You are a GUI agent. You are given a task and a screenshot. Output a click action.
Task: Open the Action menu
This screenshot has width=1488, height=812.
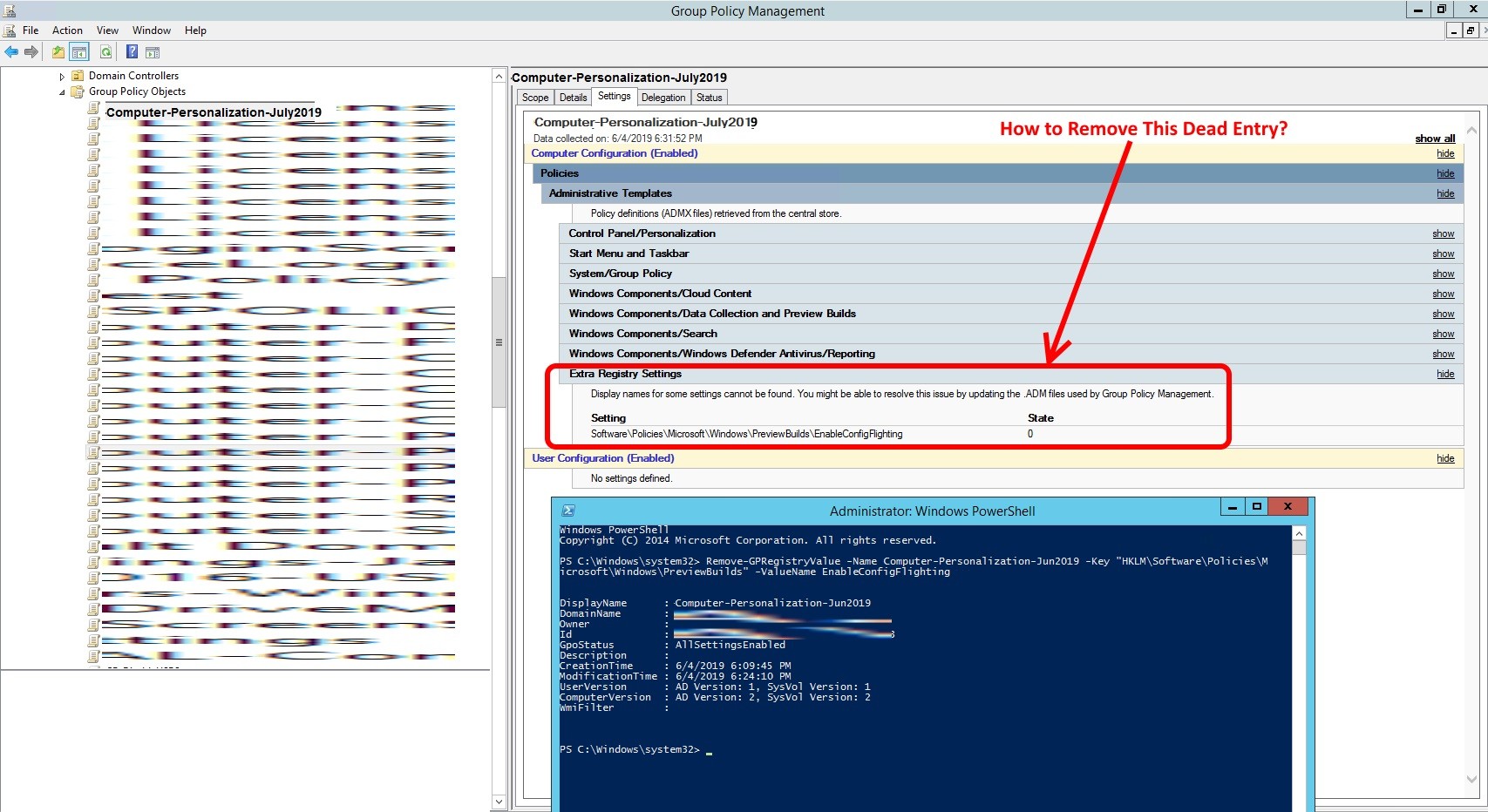[67, 30]
